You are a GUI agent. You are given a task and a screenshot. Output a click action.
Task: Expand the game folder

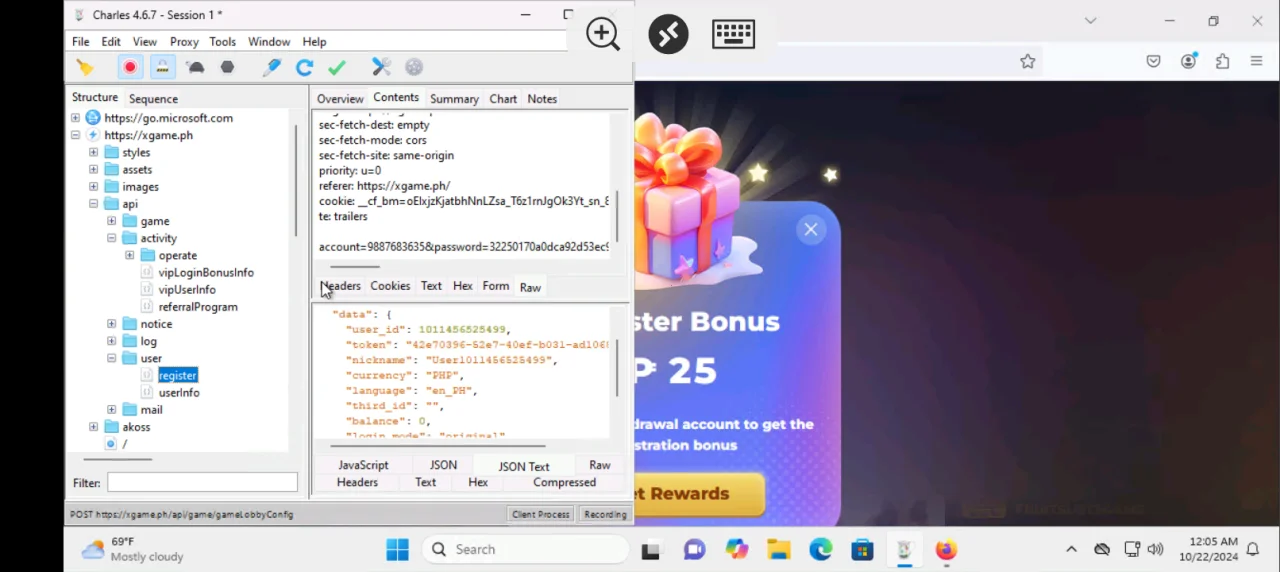click(x=111, y=221)
